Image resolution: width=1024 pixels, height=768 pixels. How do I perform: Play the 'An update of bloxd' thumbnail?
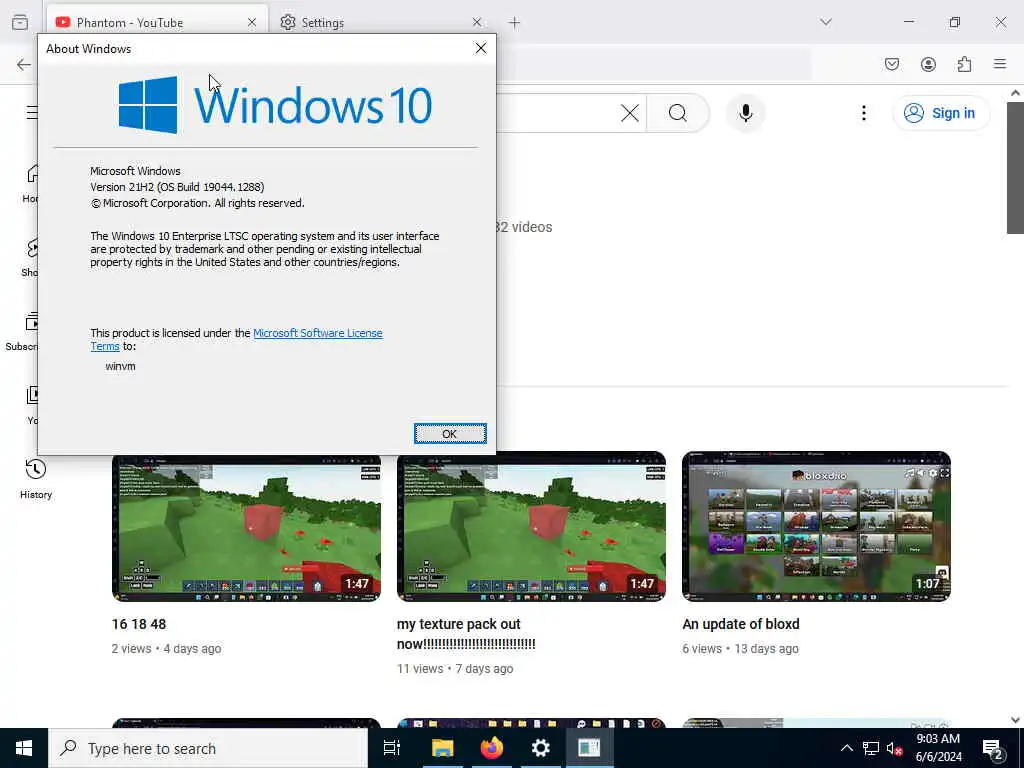tap(816, 526)
